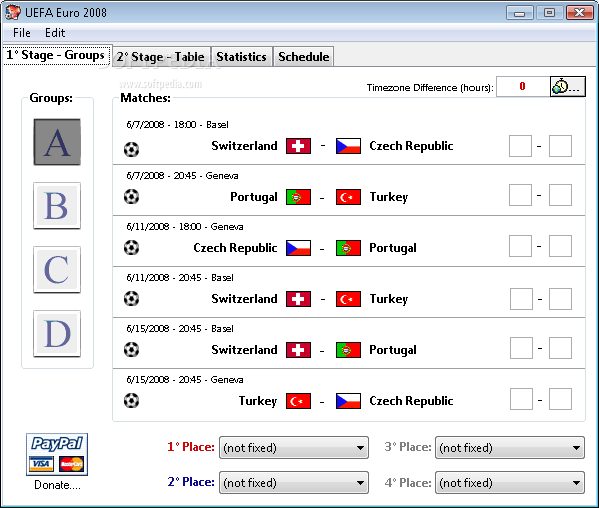Click Czech Republic score box, 6/11/2008 Geneva match
Viewport: 599px width, 508px height.
point(520,246)
